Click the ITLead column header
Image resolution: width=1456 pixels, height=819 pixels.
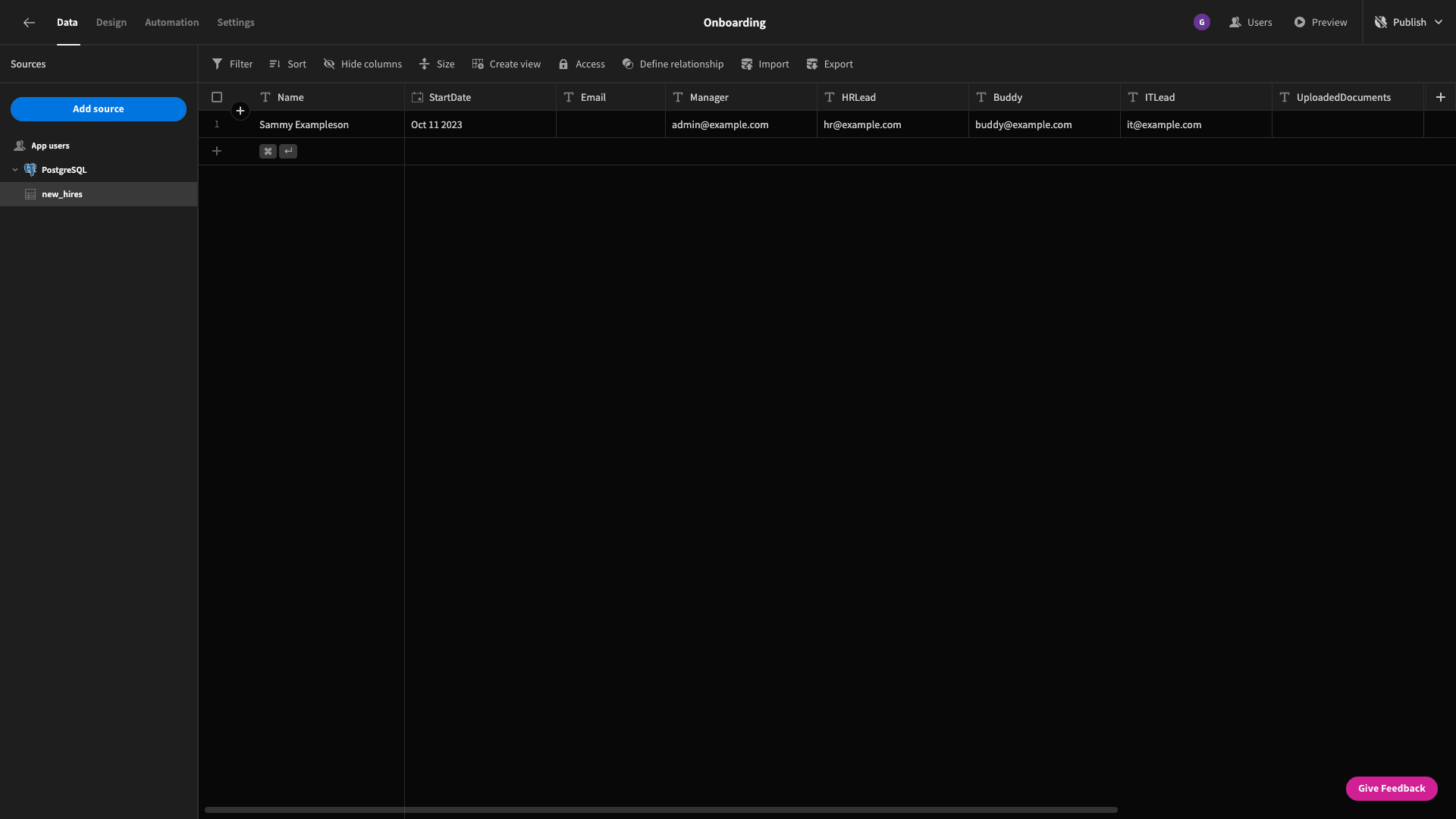click(1196, 97)
